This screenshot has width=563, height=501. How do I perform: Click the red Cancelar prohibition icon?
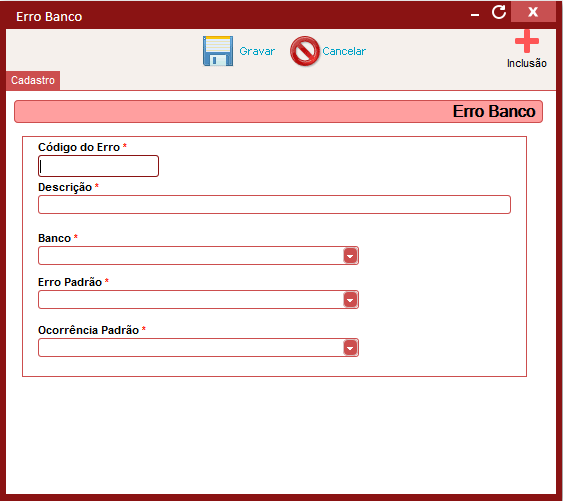[x=304, y=51]
